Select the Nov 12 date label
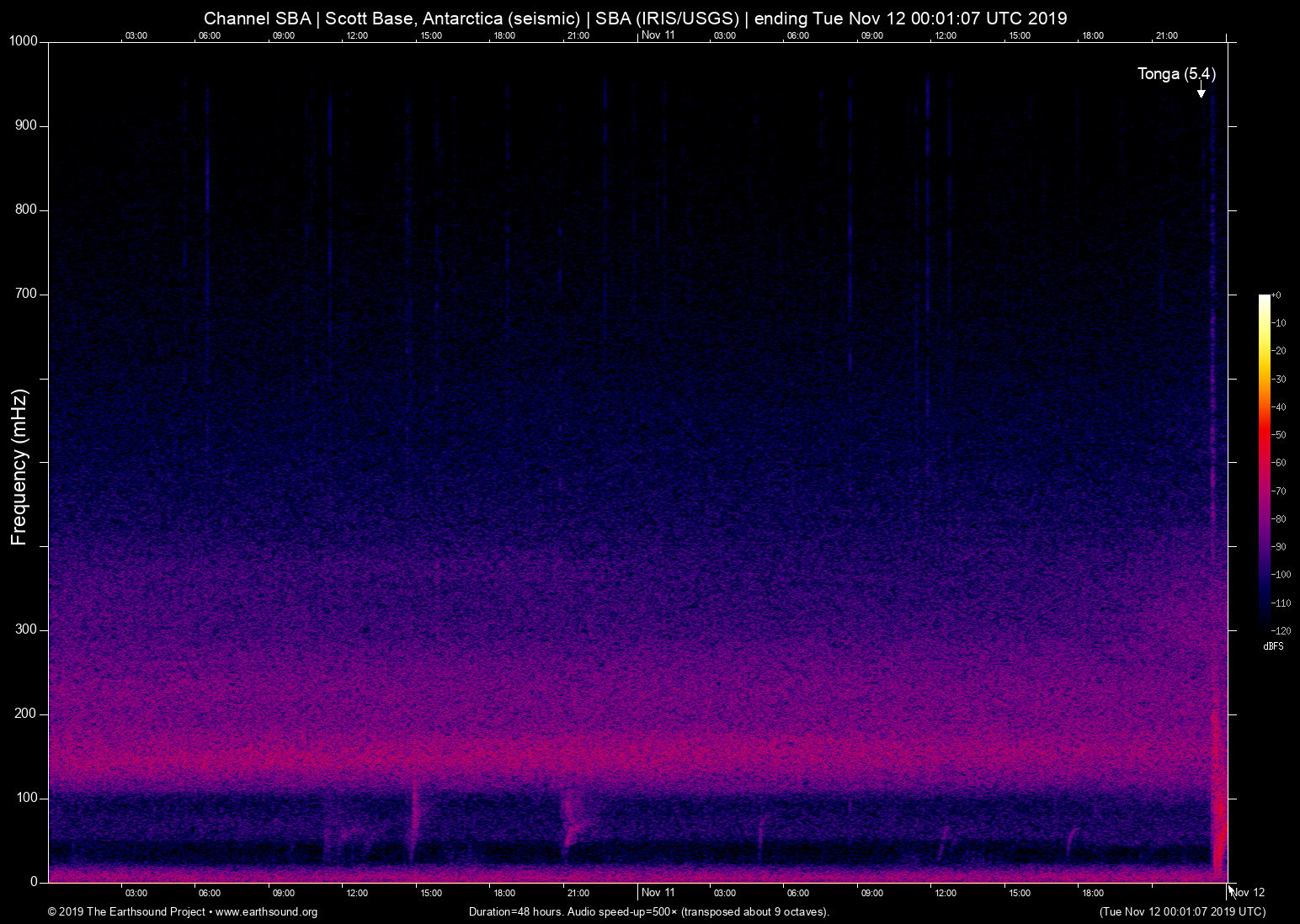Image resolution: width=1300 pixels, height=924 pixels. click(1248, 893)
